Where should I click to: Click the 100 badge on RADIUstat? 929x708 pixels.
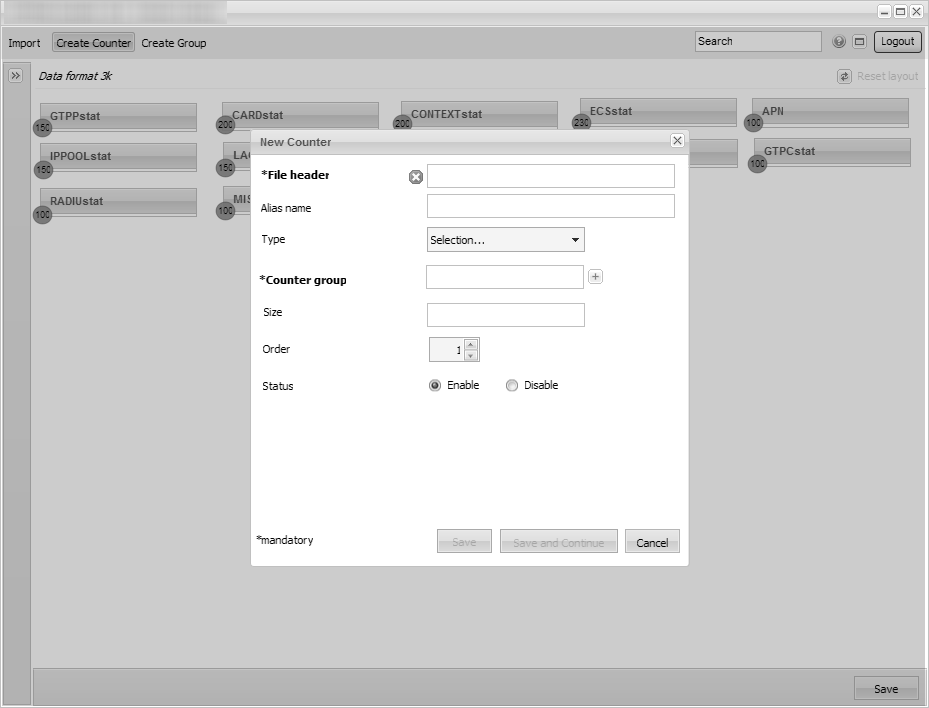[x=42, y=214]
